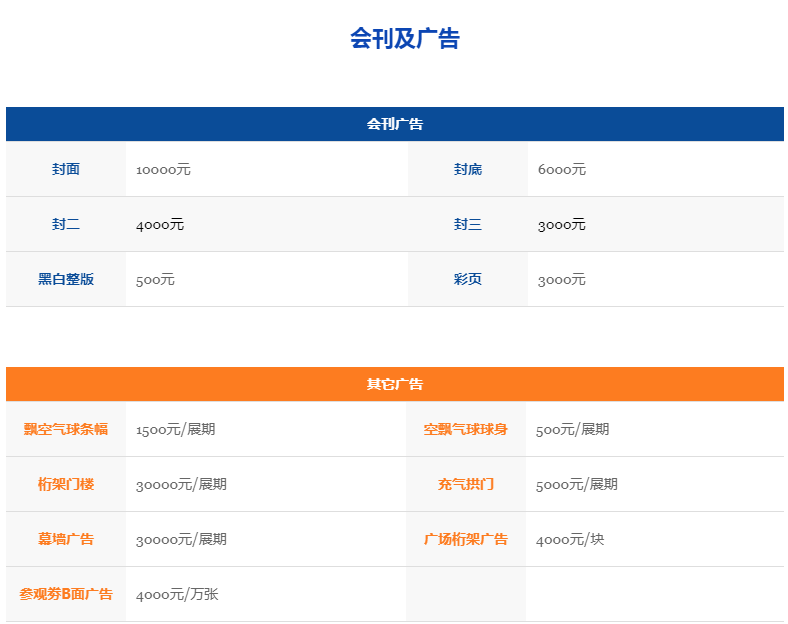Select the orange 其它广告 table header
The width and height of the screenshot is (788, 624).
pyautogui.click(x=394, y=384)
